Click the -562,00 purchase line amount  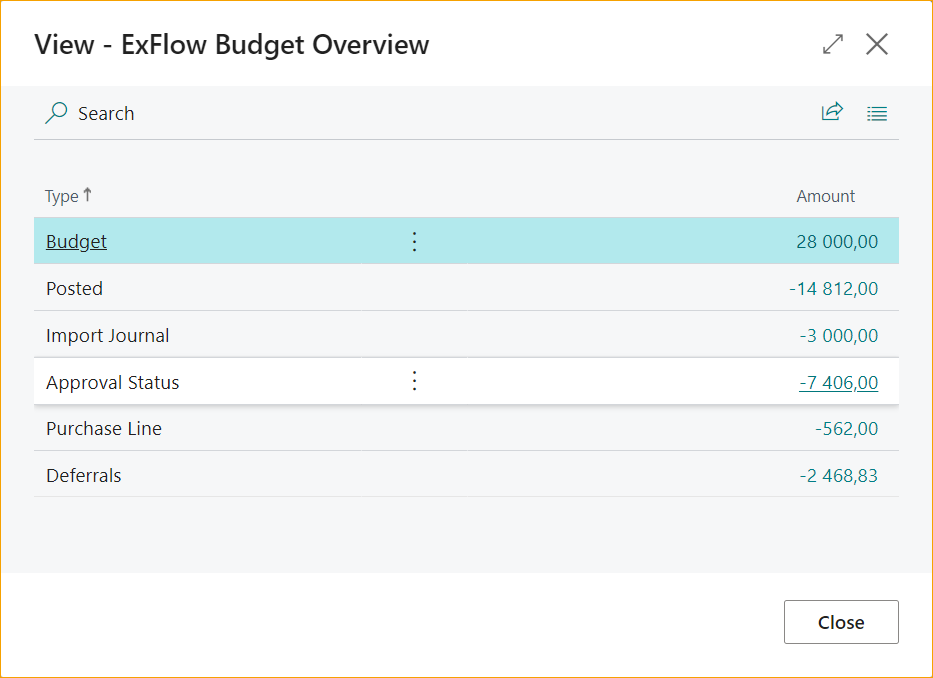847,429
